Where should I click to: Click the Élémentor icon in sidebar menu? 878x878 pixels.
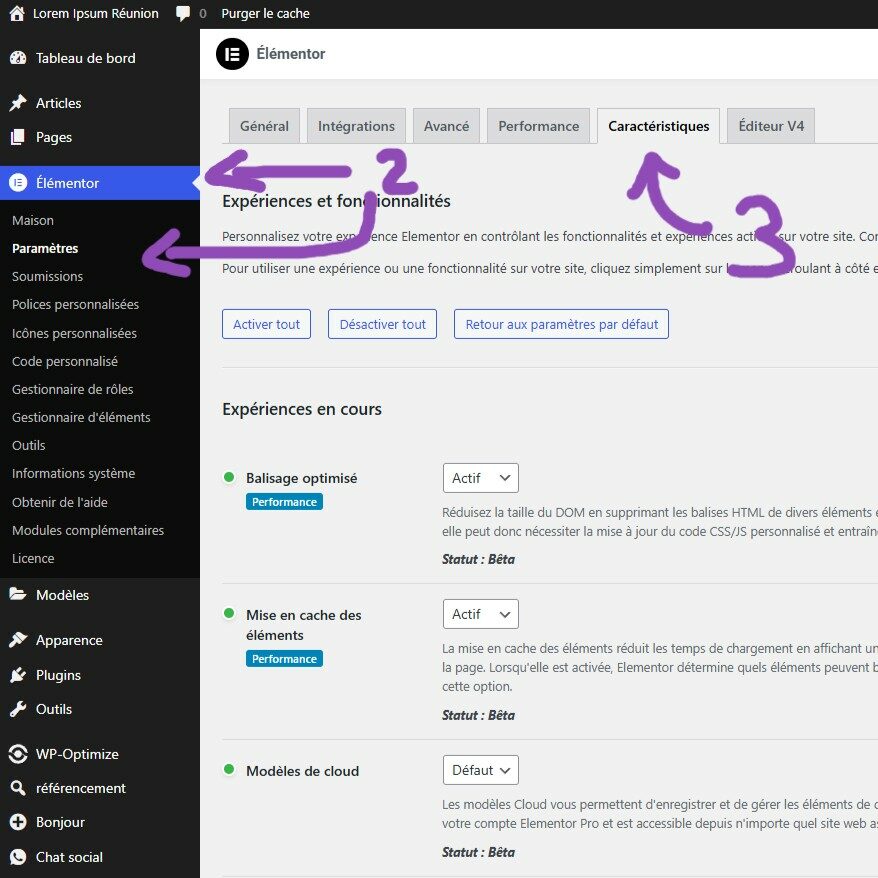(x=18, y=183)
